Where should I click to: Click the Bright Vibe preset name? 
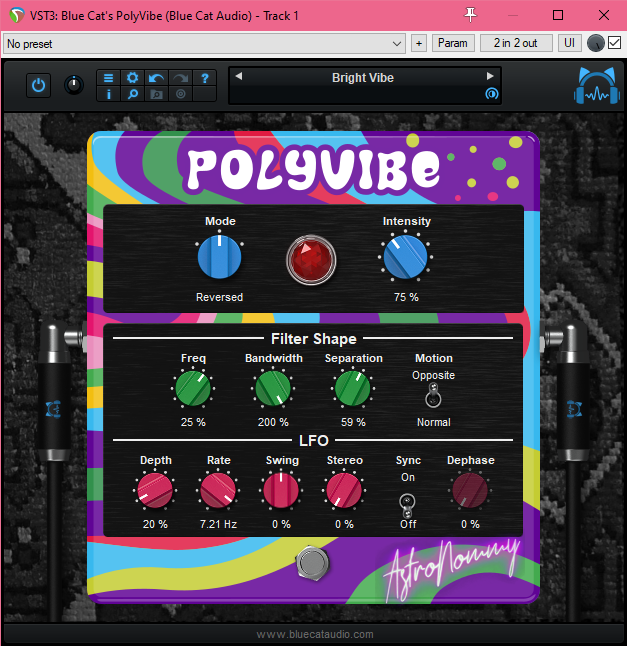363,78
